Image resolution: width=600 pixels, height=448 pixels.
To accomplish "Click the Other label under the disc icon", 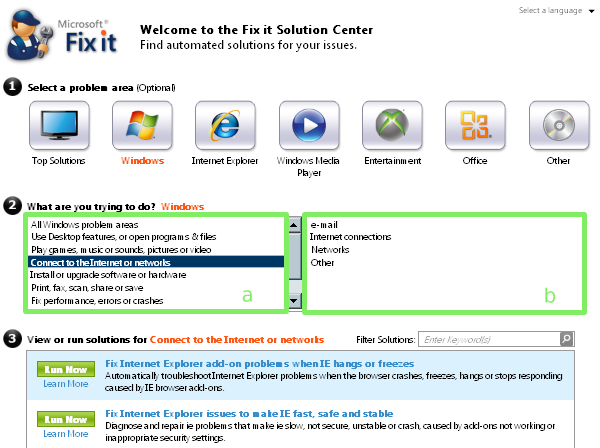I will pos(558,161).
